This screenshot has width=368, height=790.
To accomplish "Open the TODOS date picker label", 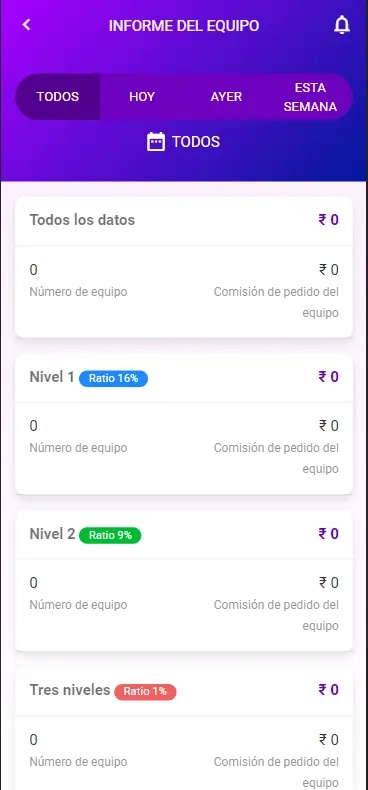I will [196, 142].
